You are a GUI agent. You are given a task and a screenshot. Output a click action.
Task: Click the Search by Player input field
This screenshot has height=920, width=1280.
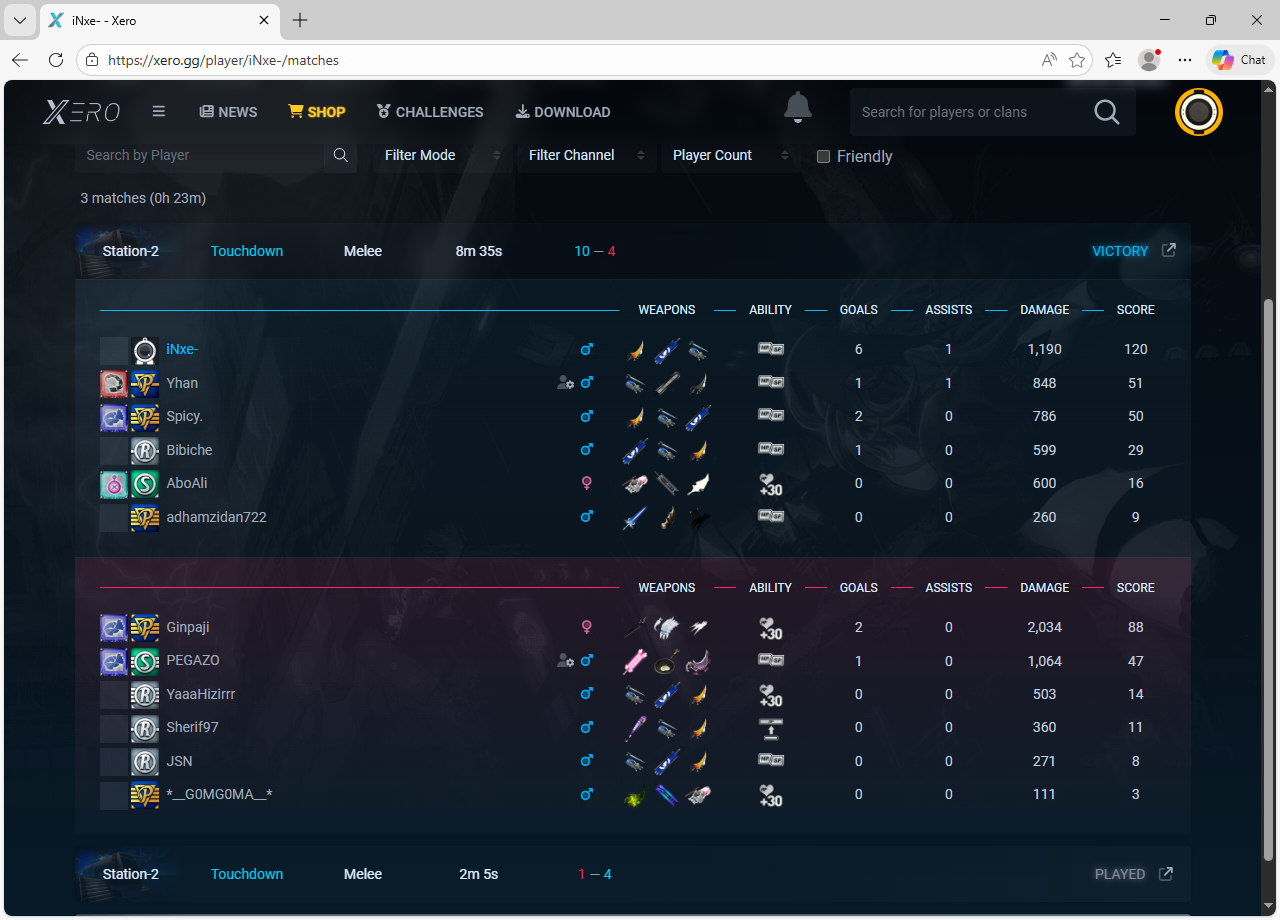click(200, 155)
